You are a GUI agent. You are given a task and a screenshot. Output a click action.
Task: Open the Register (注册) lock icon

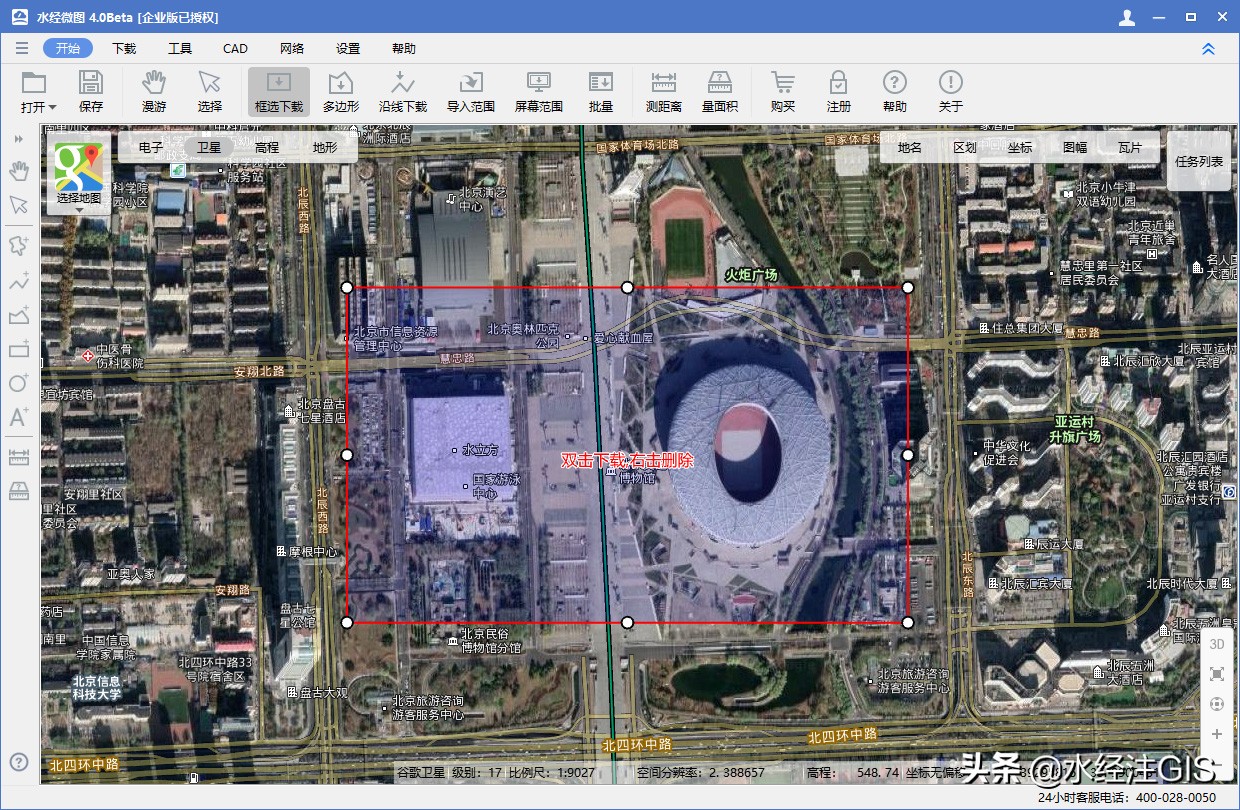tap(839, 91)
